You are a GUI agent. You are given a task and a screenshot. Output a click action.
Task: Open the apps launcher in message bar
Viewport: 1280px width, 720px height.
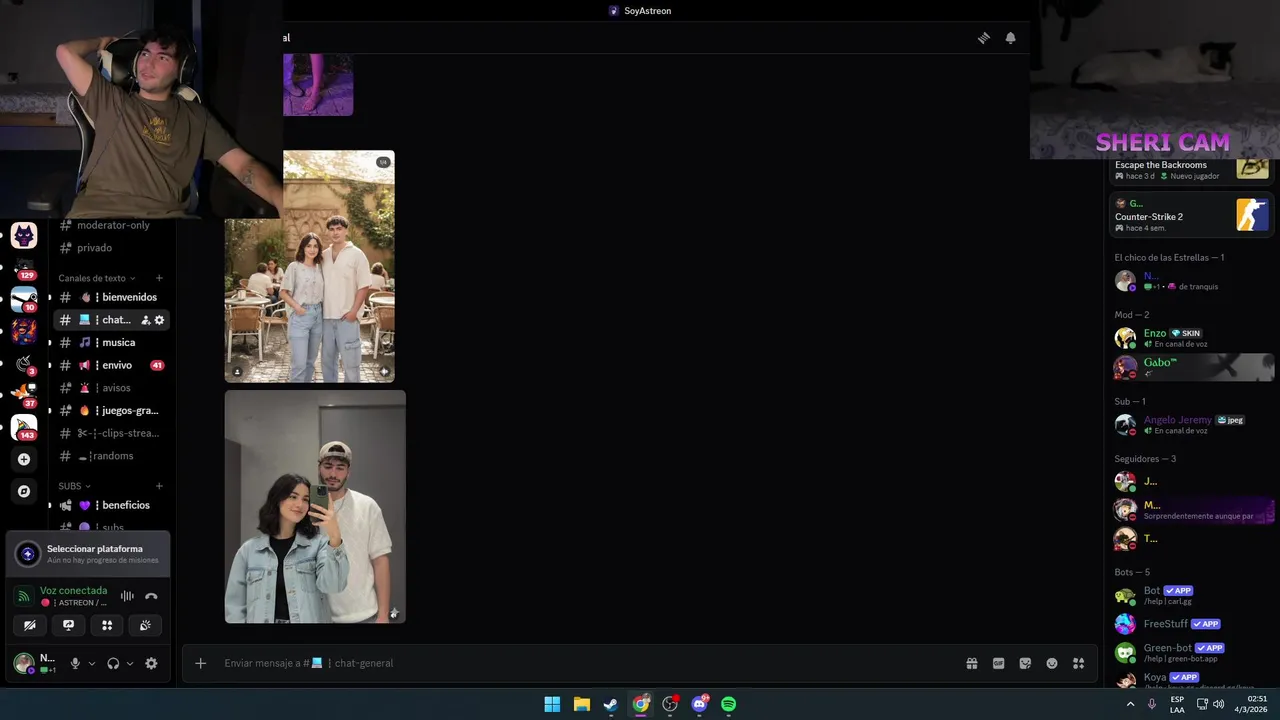1079,663
